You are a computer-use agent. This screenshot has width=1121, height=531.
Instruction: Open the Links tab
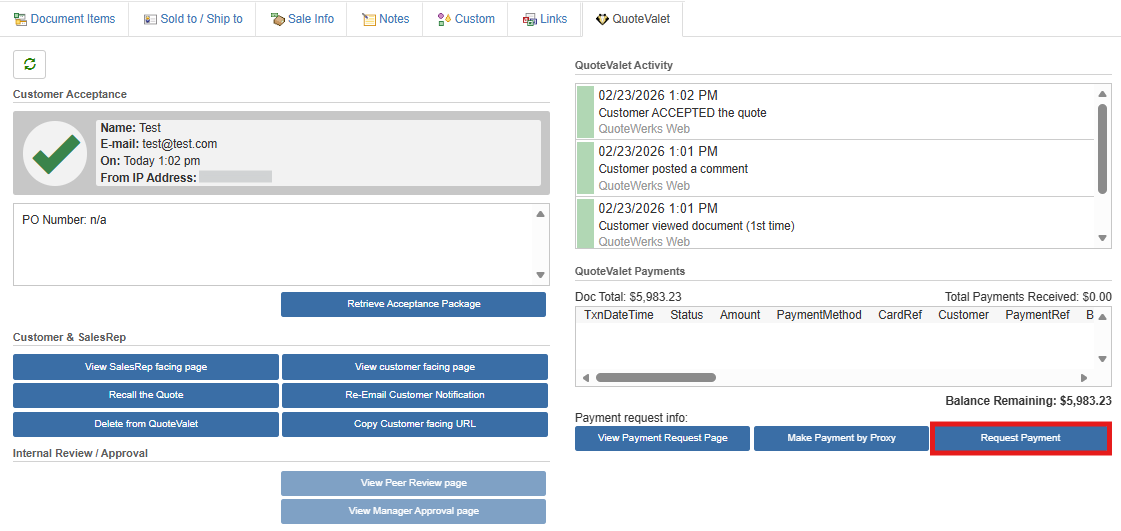544,19
